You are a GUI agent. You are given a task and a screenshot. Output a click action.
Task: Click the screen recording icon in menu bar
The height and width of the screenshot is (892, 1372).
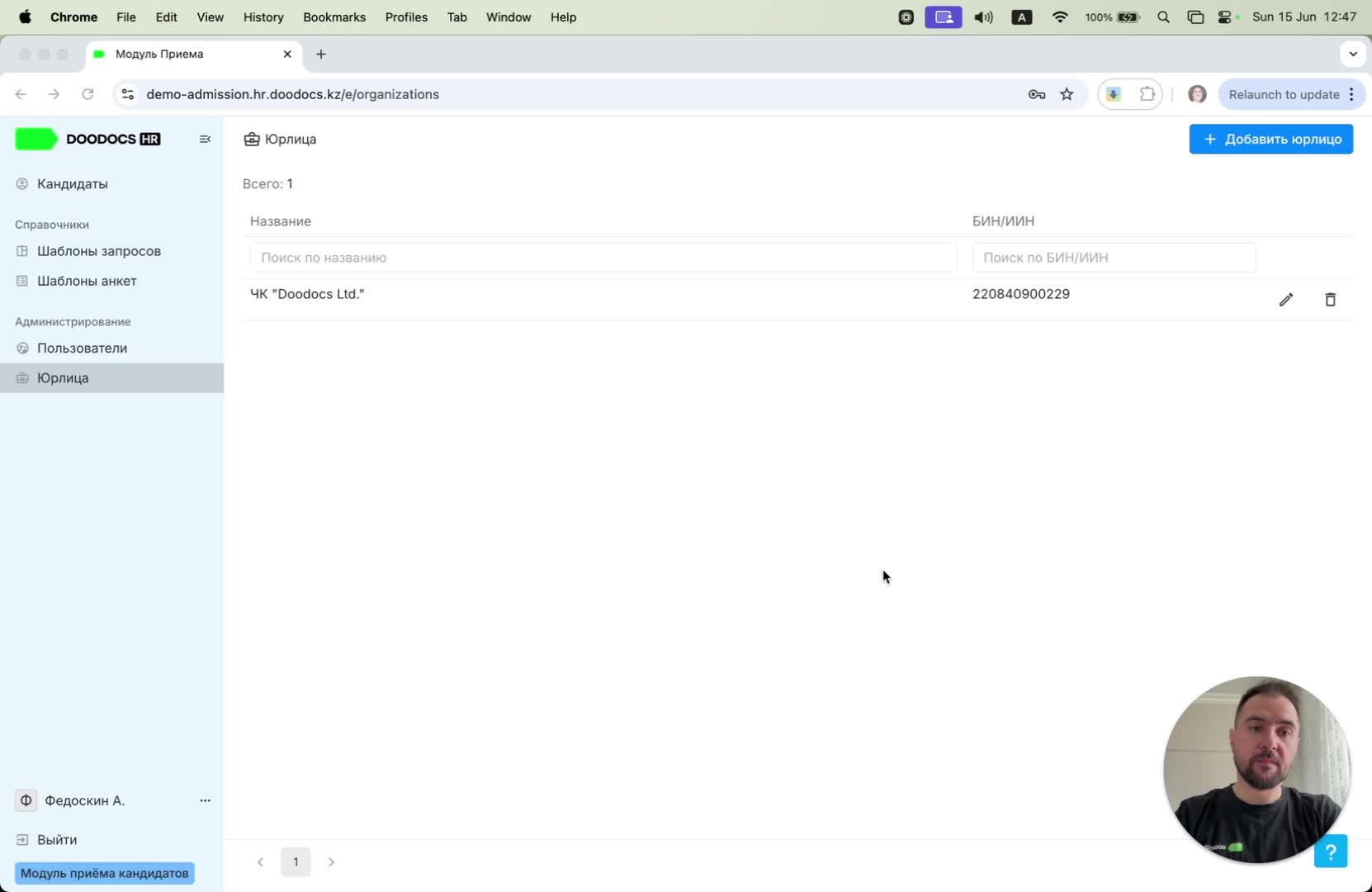[944, 17]
